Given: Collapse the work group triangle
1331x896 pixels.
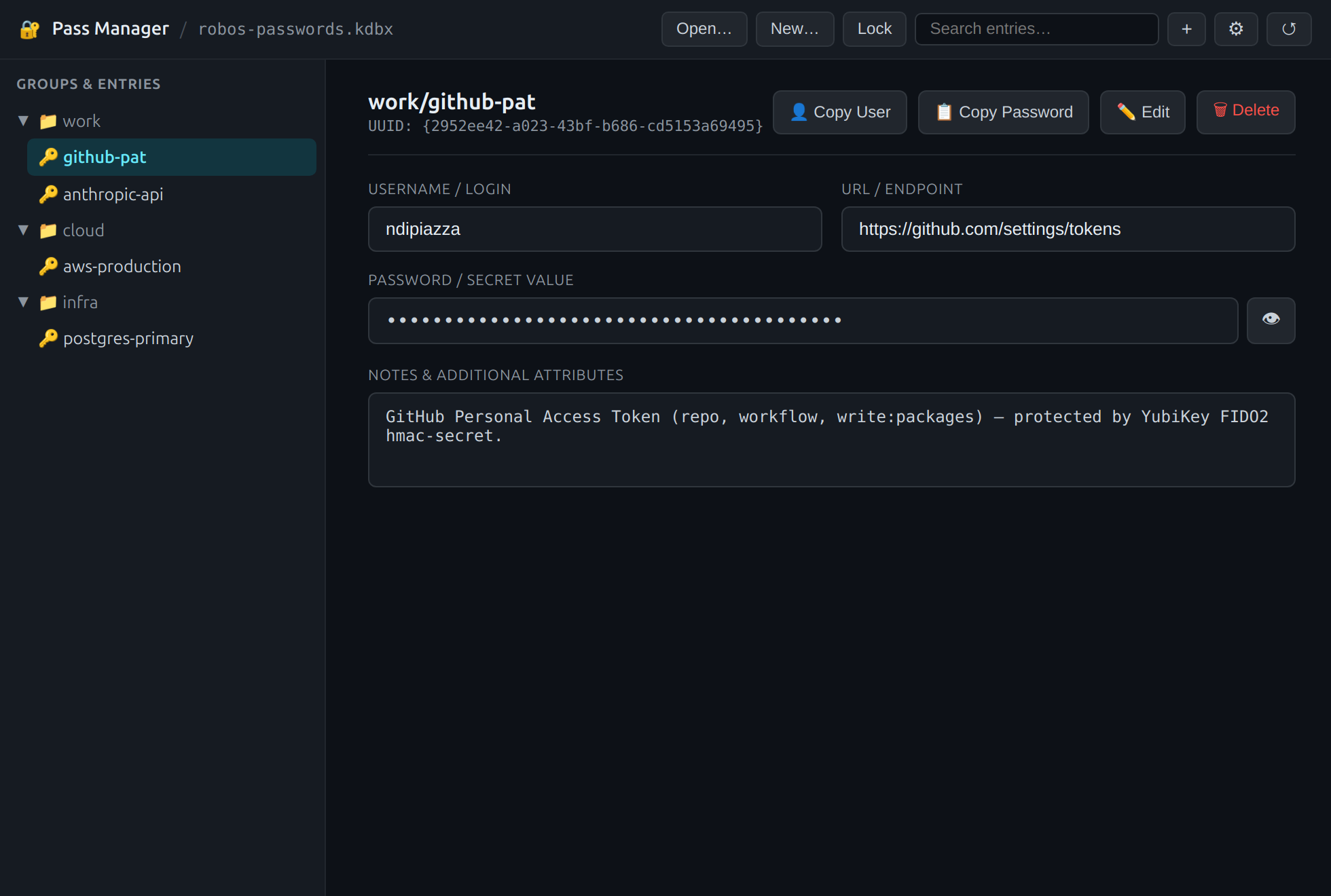Looking at the screenshot, I should pos(23,122).
